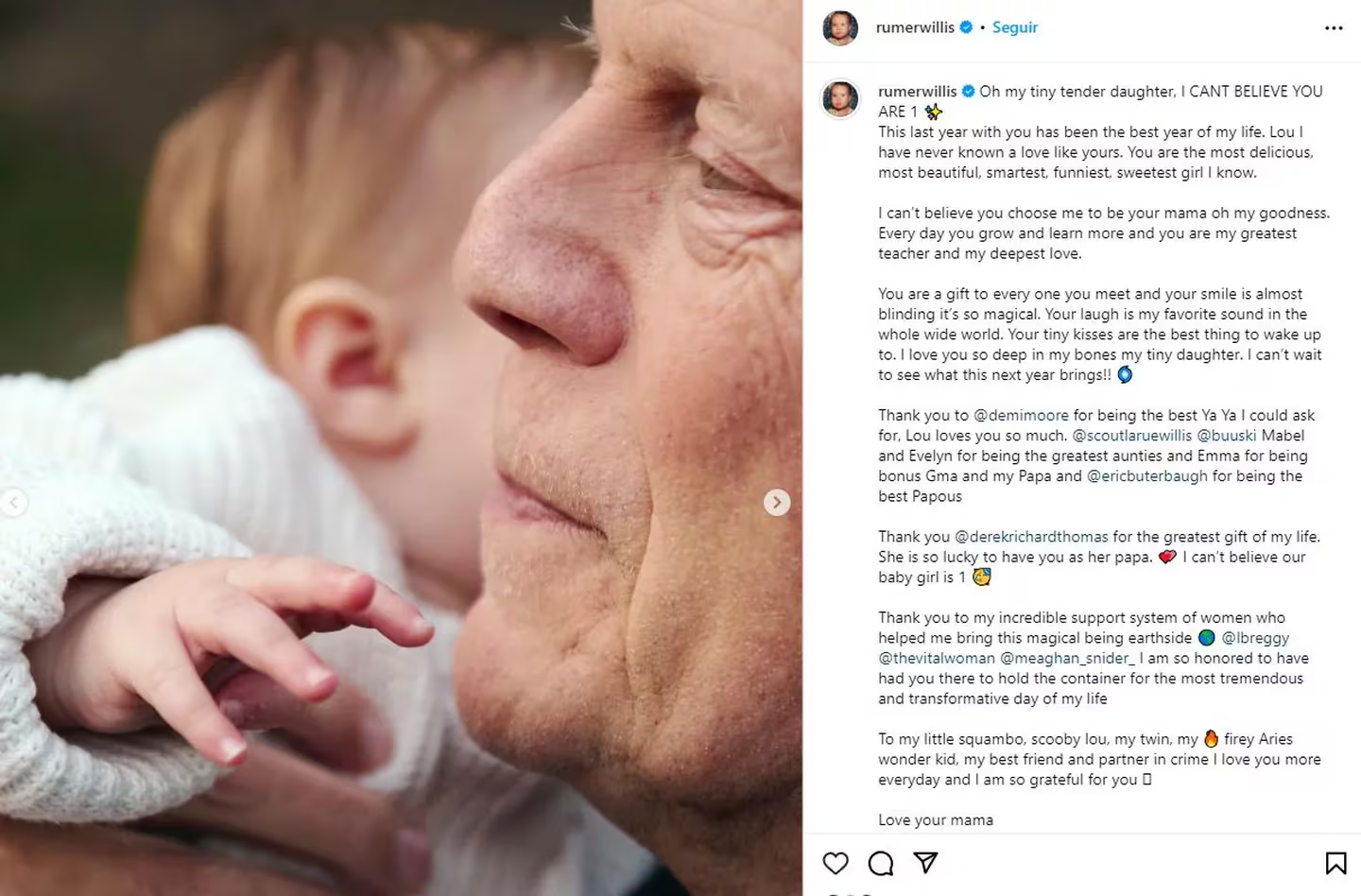Click the Seguir follow button

click(x=1014, y=27)
